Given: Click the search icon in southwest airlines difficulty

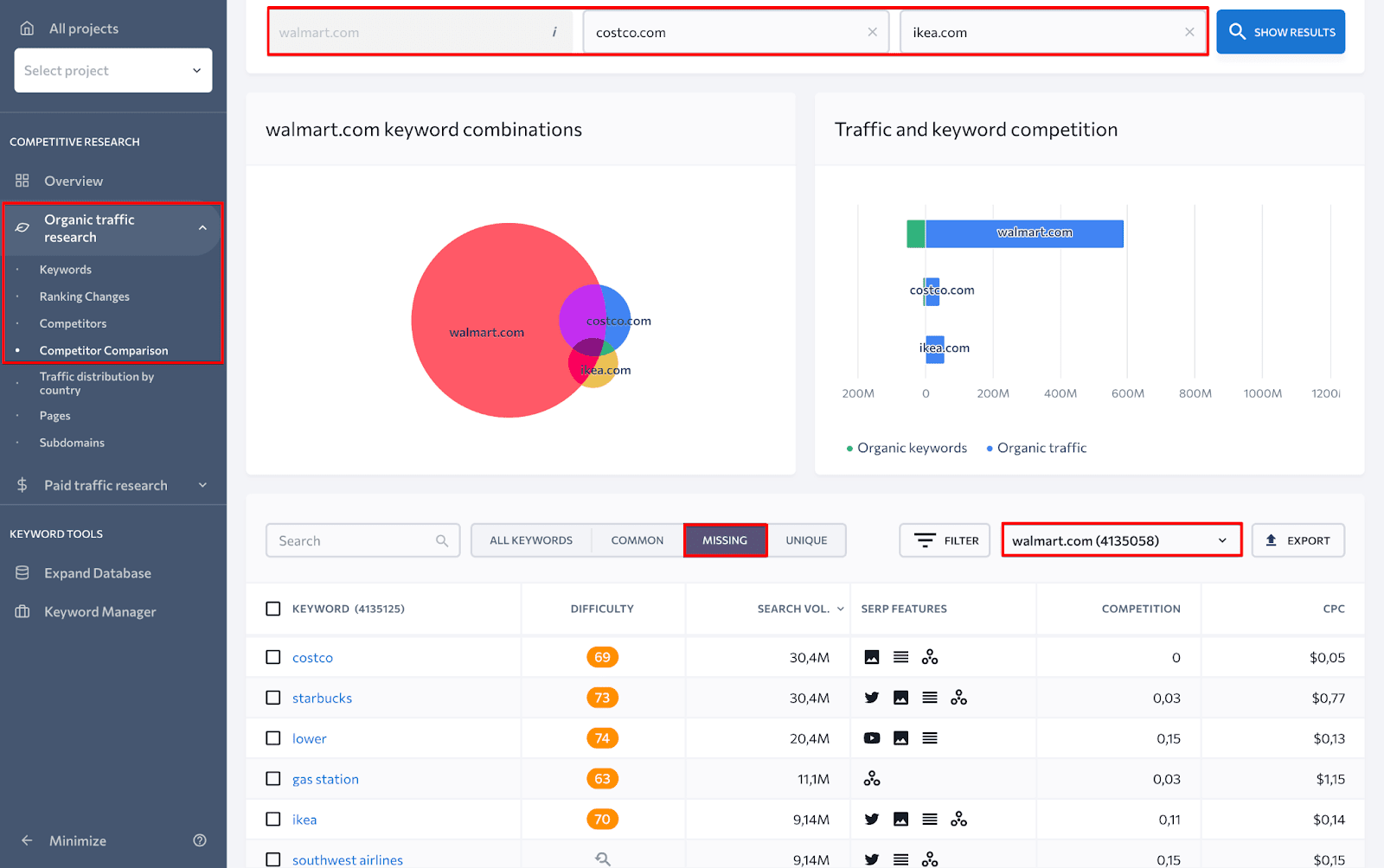Looking at the screenshot, I should click(602, 859).
